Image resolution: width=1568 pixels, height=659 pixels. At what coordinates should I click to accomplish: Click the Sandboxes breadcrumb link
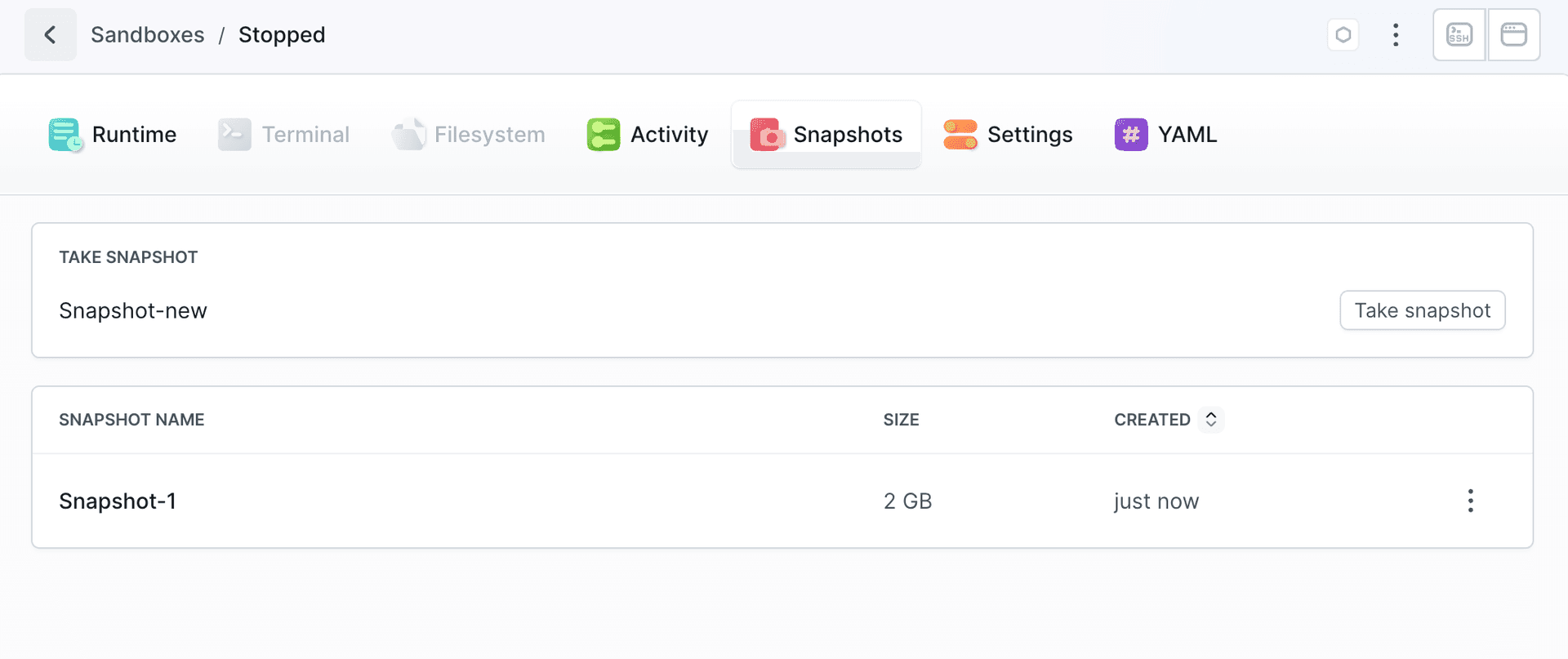coord(148,35)
